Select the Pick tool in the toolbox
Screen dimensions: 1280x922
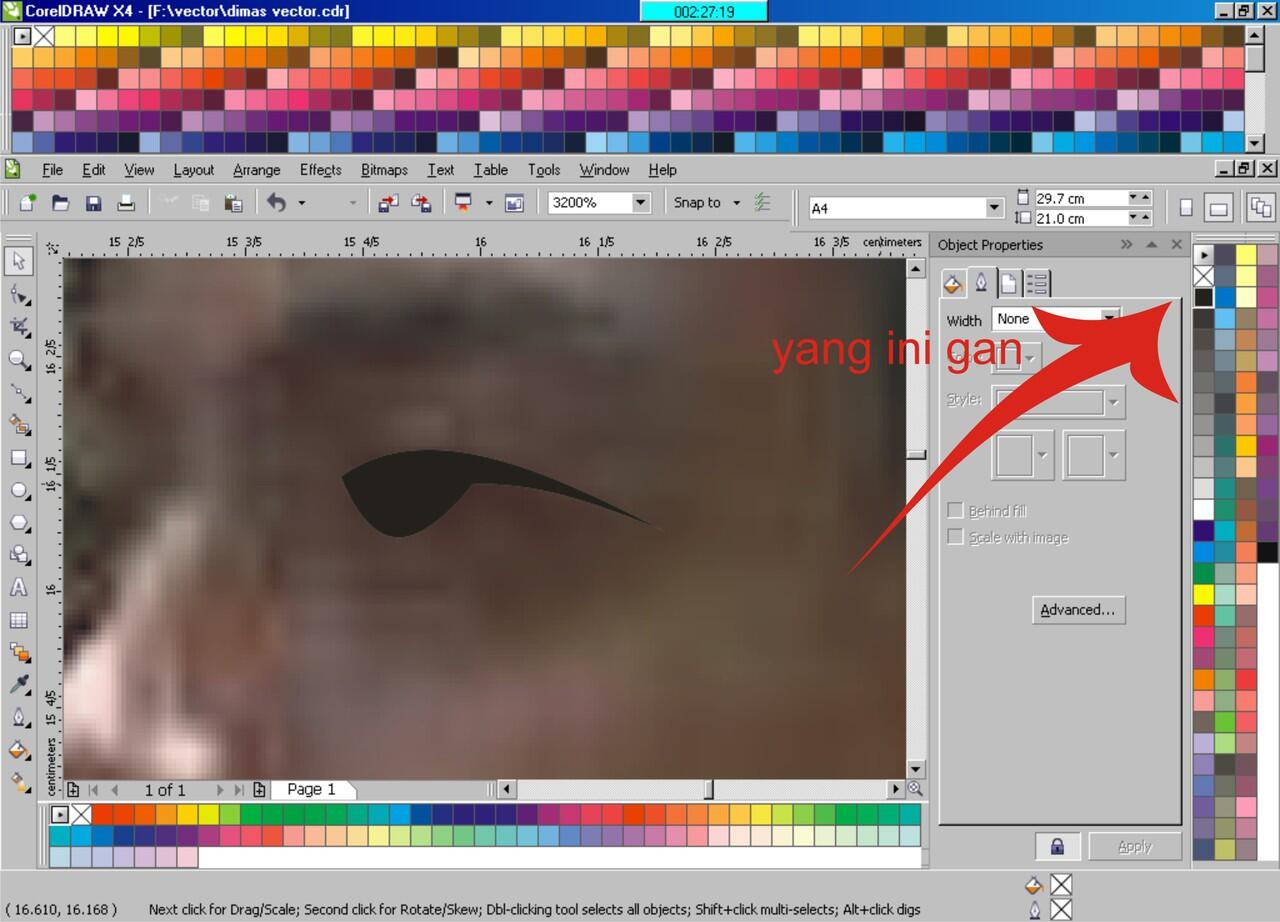point(19,261)
